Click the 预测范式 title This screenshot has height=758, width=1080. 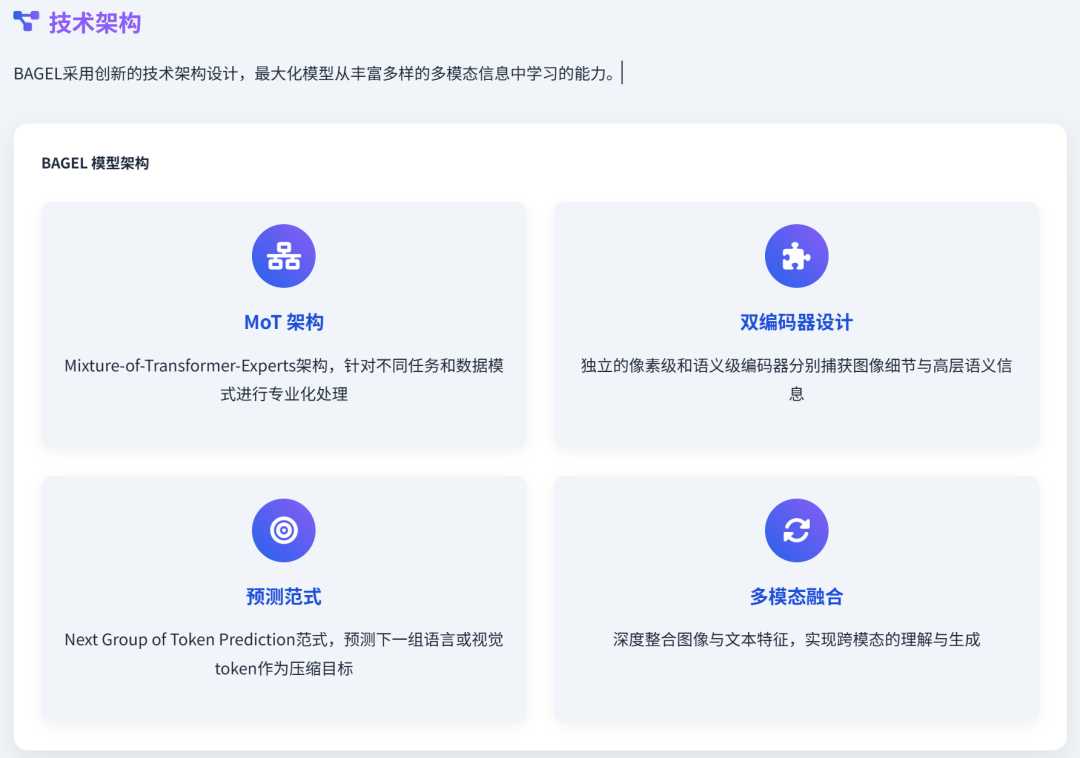click(284, 596)
